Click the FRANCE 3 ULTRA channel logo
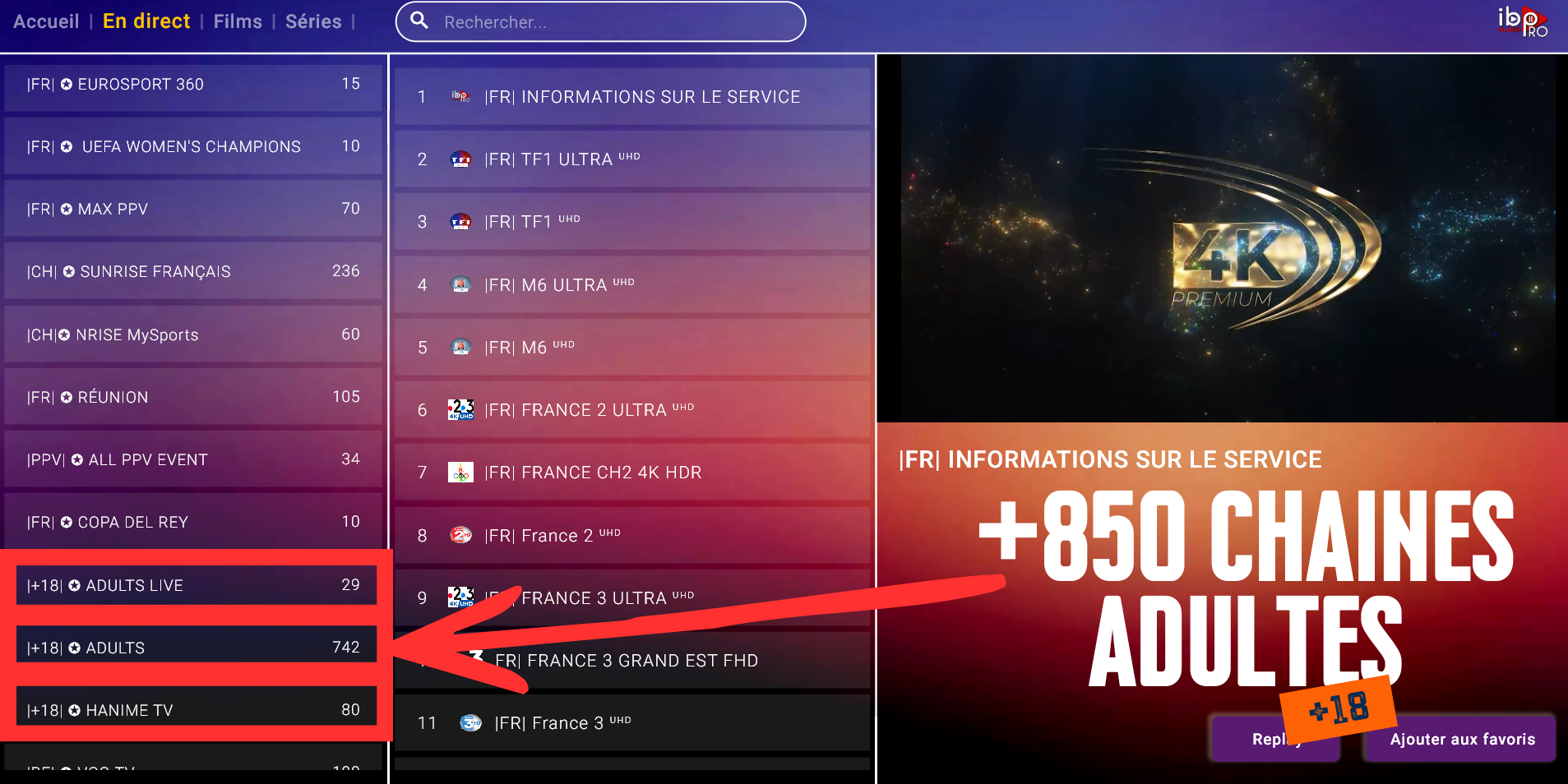1568x784 pixels. pyautogui.click(x=460, y=597)
